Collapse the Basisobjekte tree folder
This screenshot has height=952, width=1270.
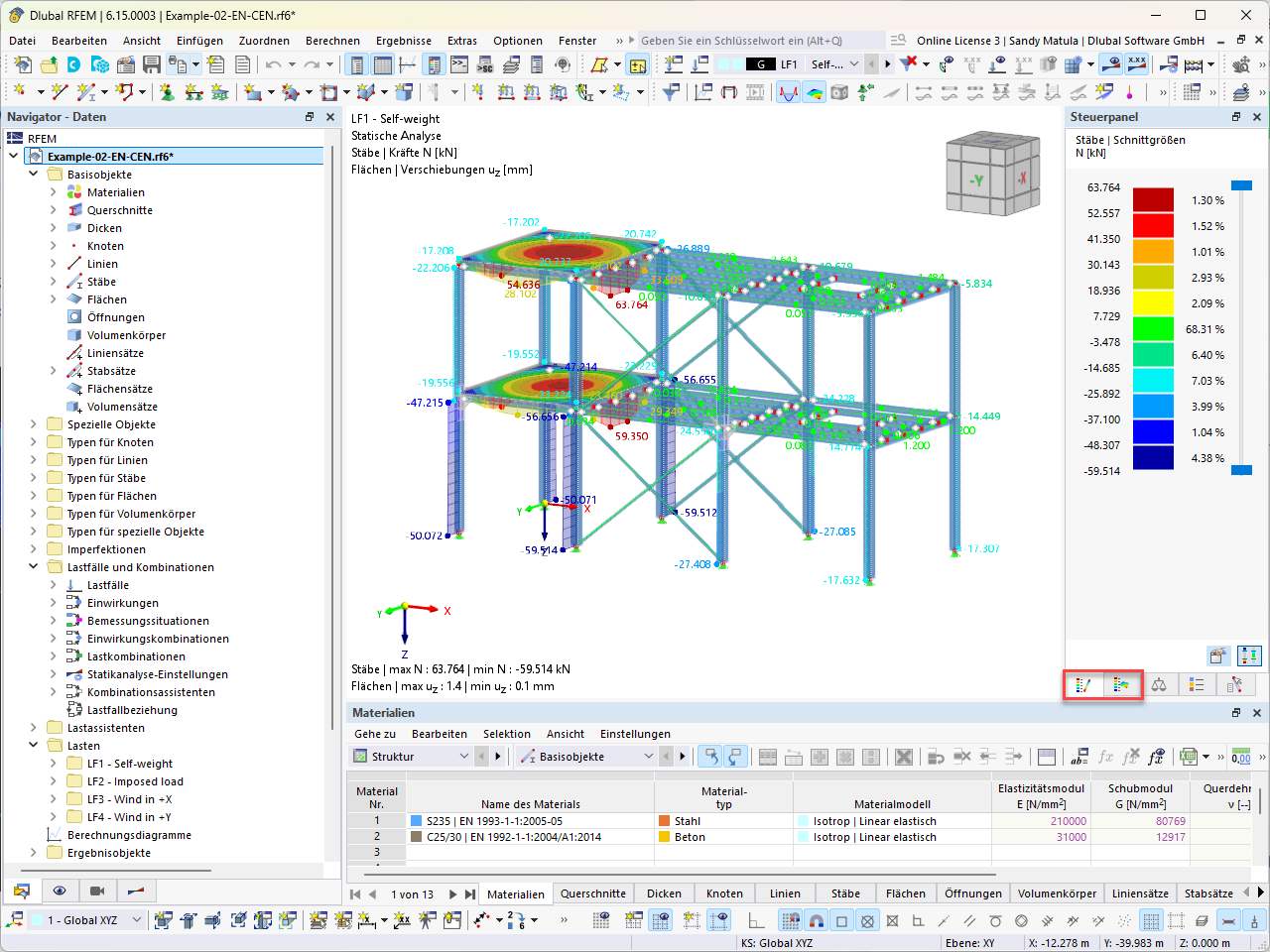pyautogui.click(x=34, y=175)
